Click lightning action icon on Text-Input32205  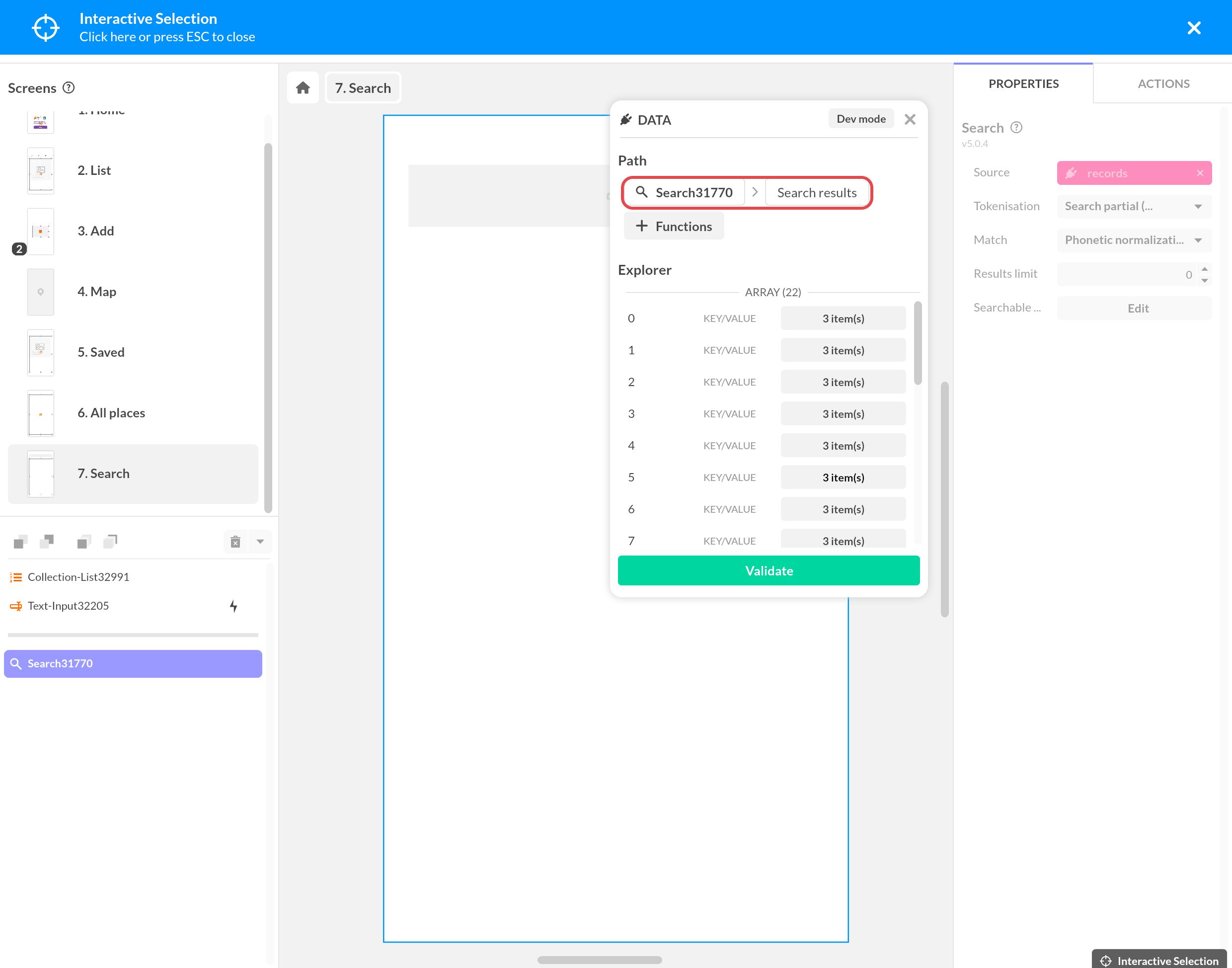coord(233,606)
